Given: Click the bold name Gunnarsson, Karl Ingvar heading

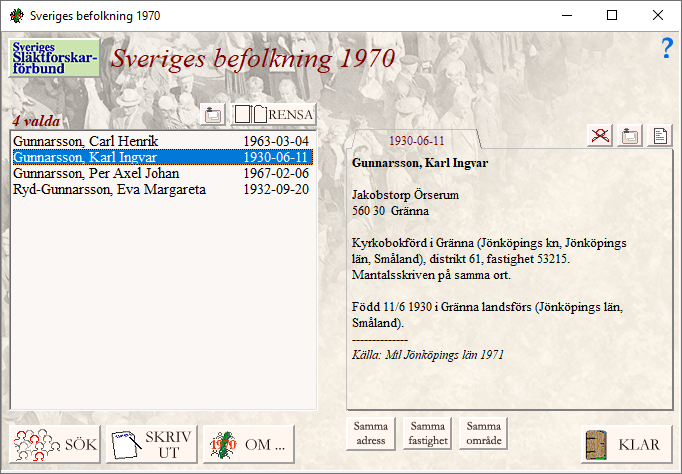Looking at the screenshot, I should pyautogui.click(x=420, y=163).
